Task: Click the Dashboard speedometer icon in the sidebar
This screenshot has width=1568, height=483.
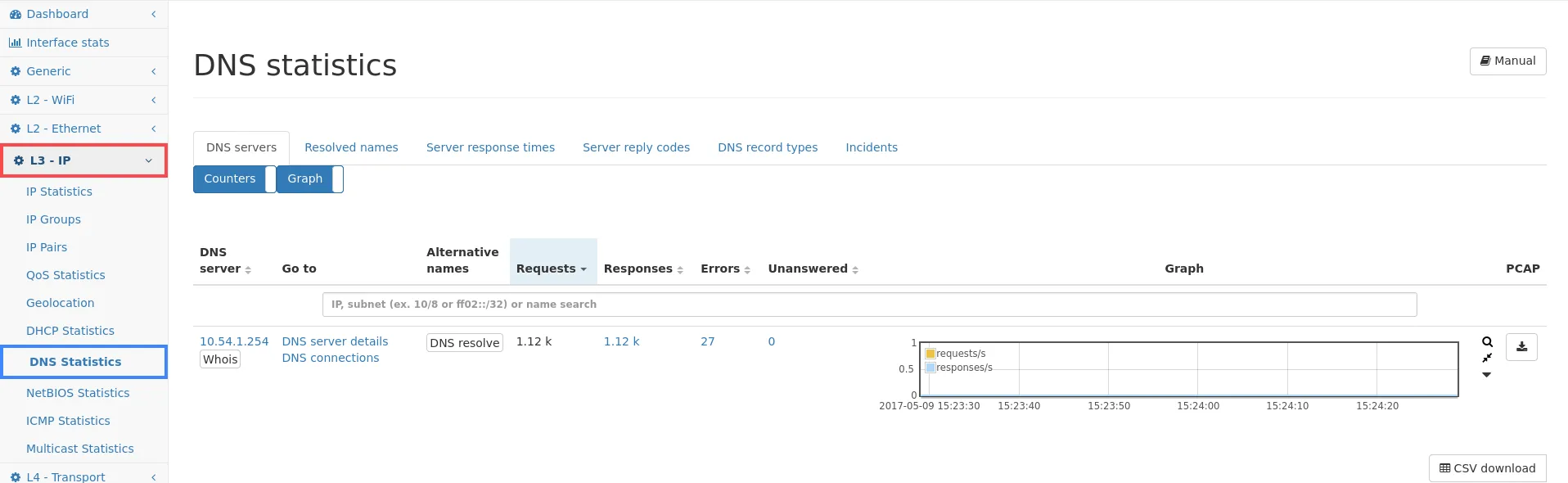Action: point(15,14)
